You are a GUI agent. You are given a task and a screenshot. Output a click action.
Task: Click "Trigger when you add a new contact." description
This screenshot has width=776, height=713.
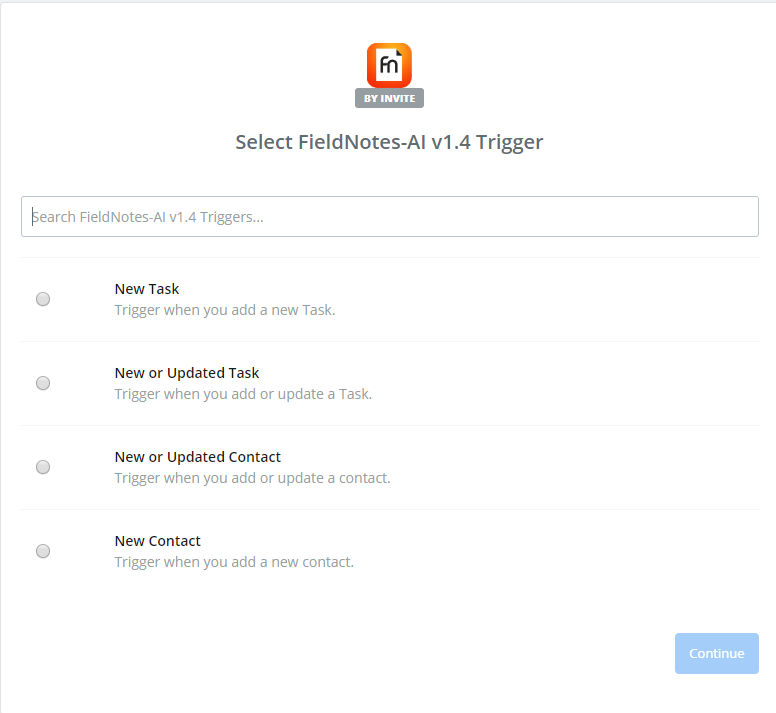click(x=234, y=562)
